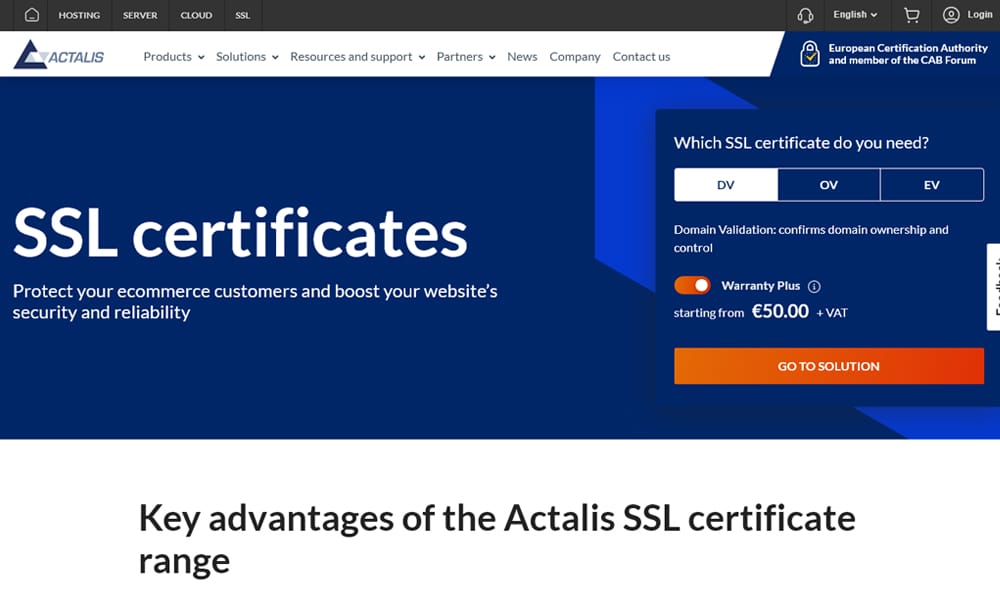Image resolution: width=1000 pixels, height=600 pixels.
Task: Open the shopping cart
Action: (x=911, y=15)
